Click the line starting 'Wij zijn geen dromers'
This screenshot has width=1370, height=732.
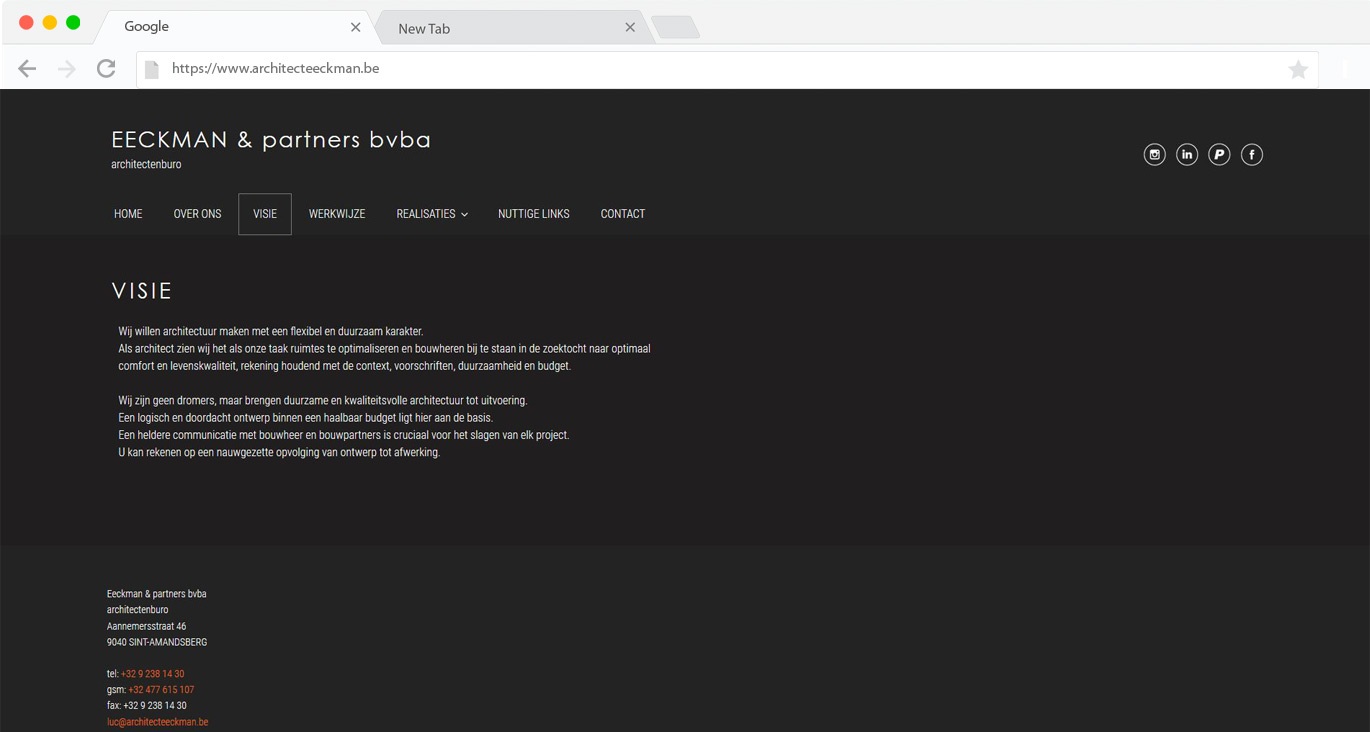(x=323, y=401)
